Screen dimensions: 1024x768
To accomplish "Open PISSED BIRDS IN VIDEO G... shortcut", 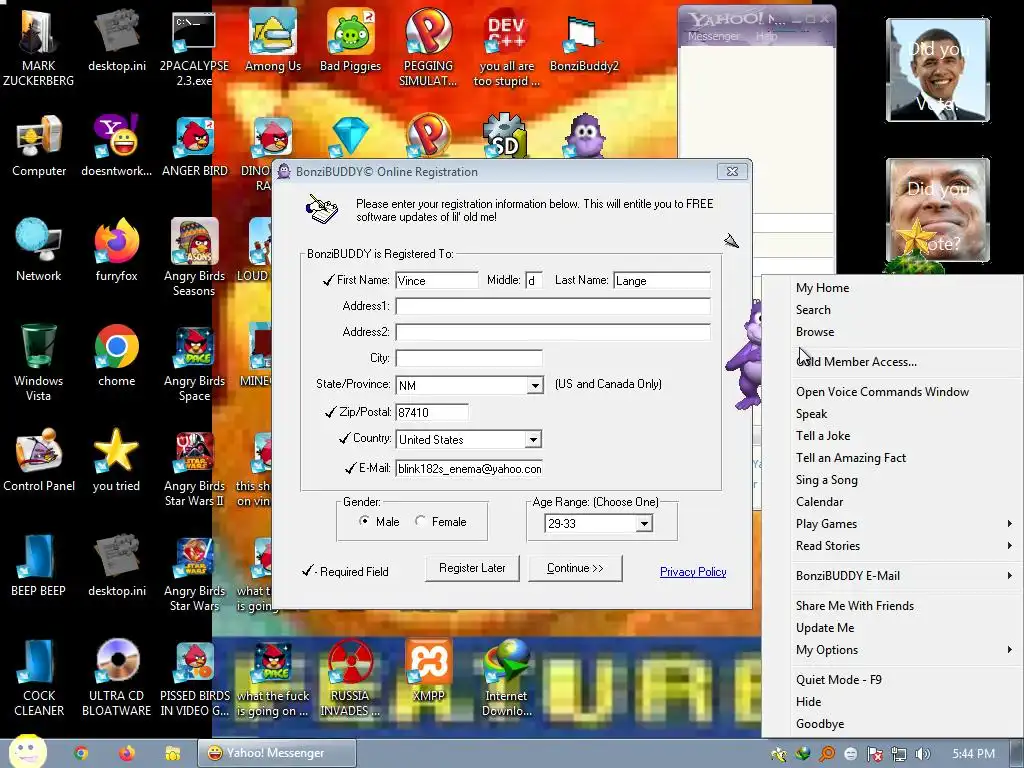I will point(195,677).
